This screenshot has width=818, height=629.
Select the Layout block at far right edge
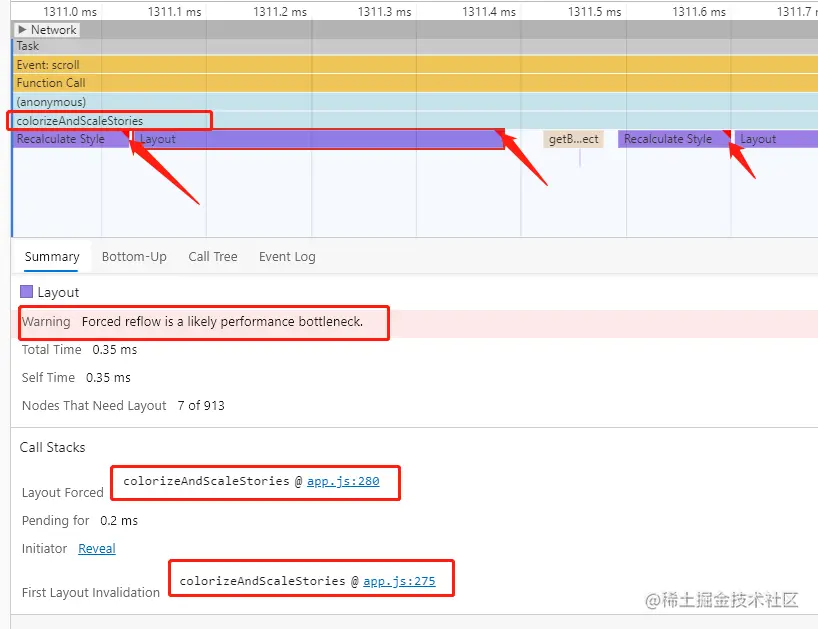click(x=776, y=139)
